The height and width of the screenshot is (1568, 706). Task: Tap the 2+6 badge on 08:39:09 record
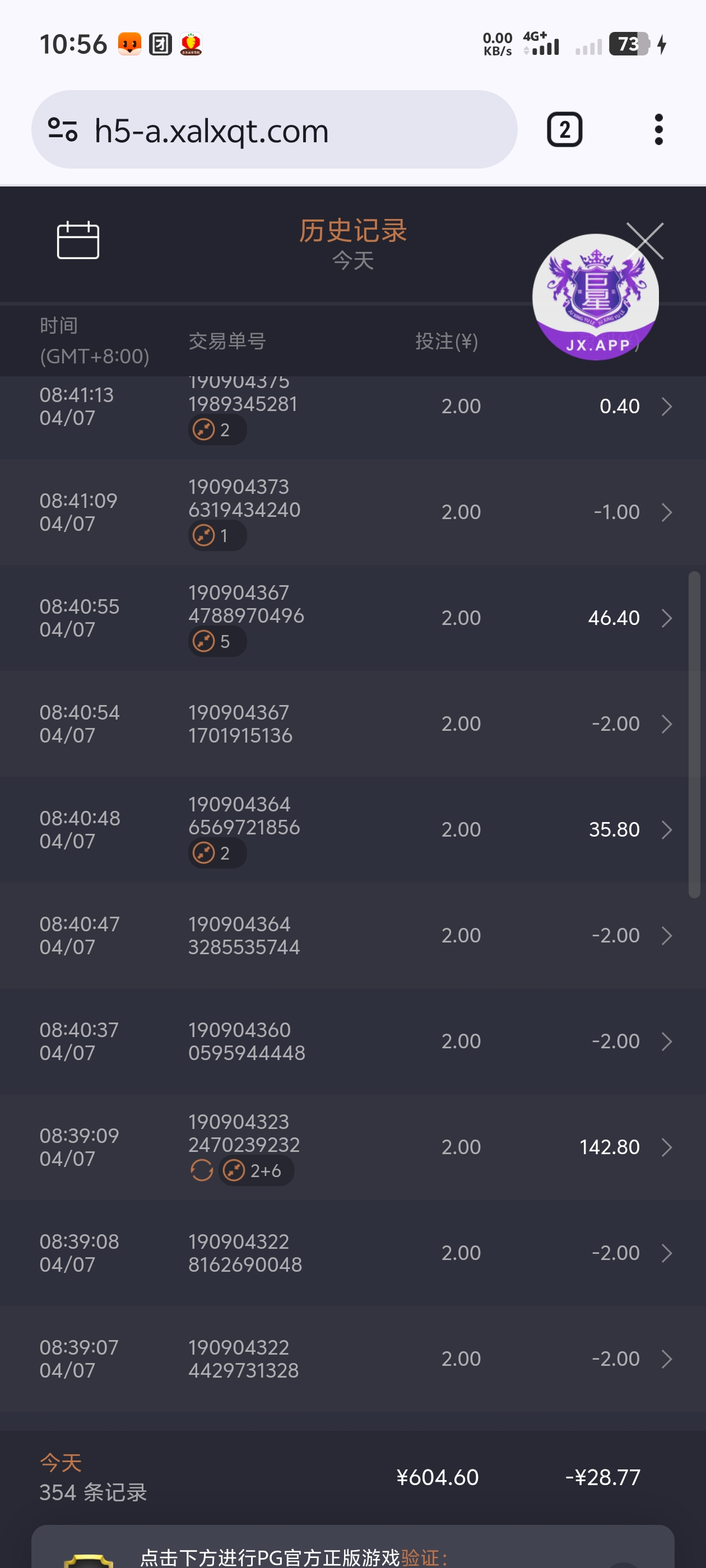click(x=256, y=1170)
